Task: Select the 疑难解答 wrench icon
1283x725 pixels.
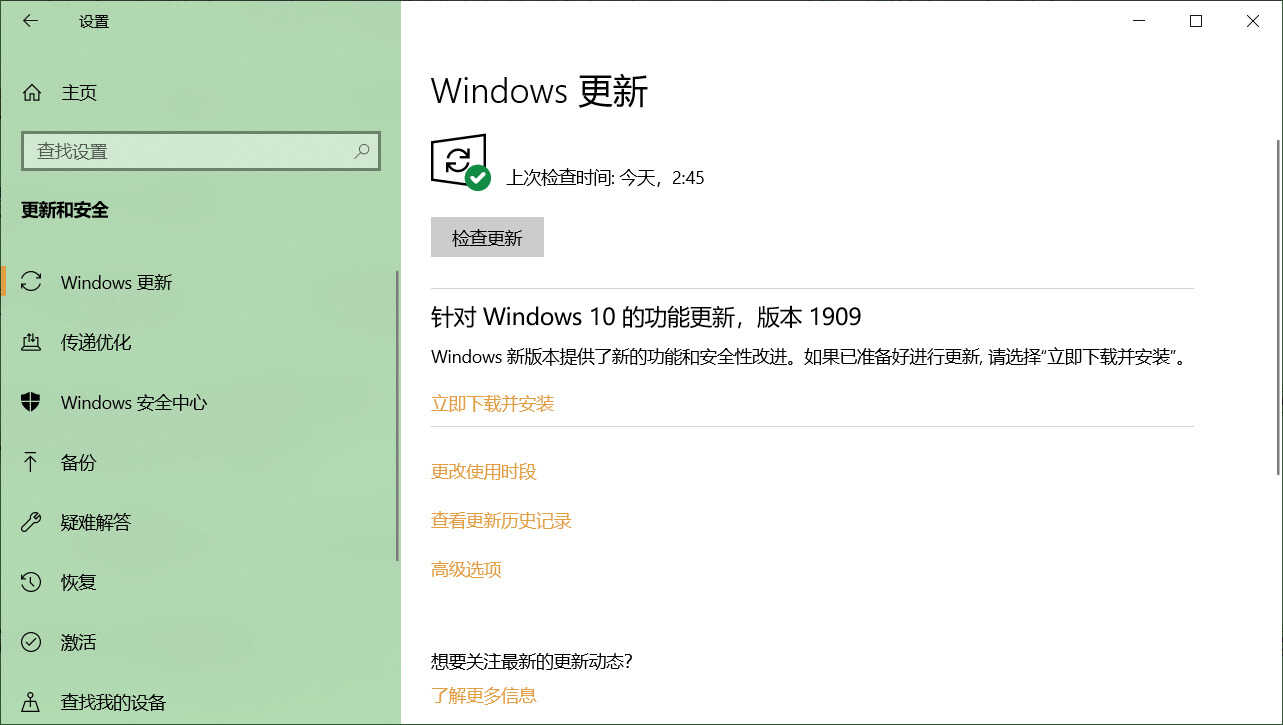Action: coord(31,522)
